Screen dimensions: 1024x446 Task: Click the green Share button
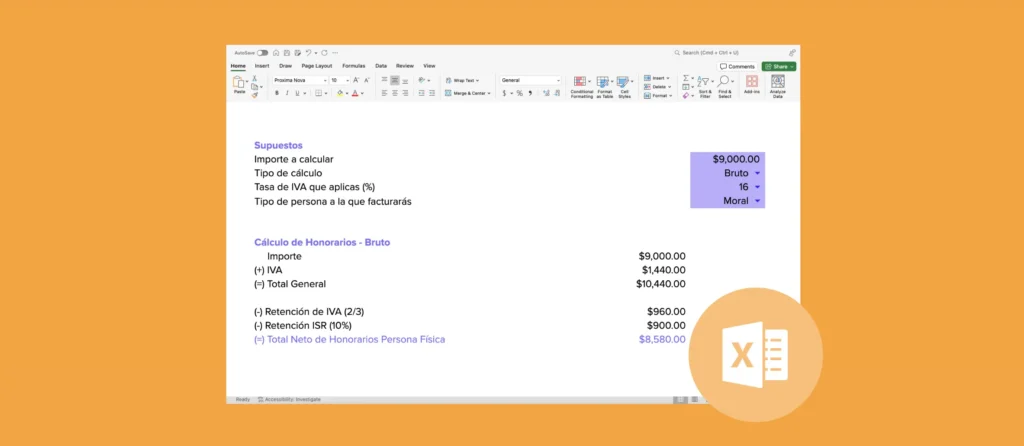779,66
